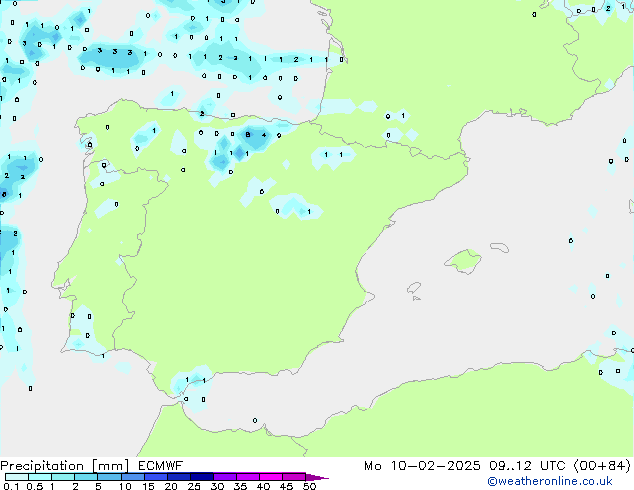This screenshot has width=634, height=490.
Task: Click the legend swatch between 15 and 20
Action: coord(156,477)
